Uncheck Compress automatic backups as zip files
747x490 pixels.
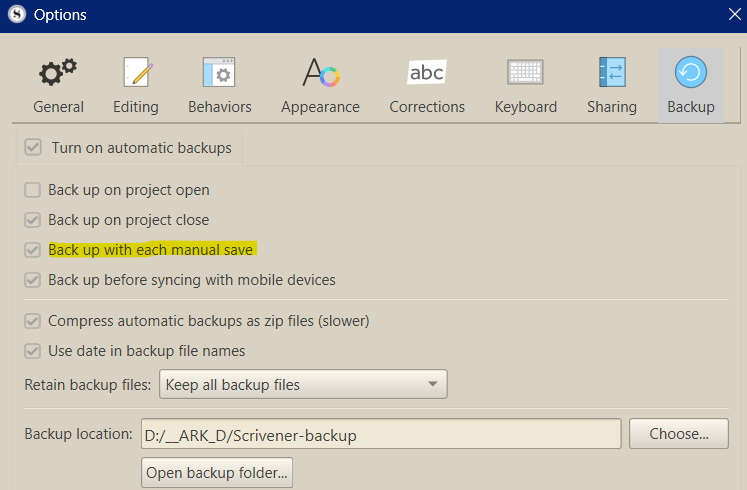tap(33, 322)
